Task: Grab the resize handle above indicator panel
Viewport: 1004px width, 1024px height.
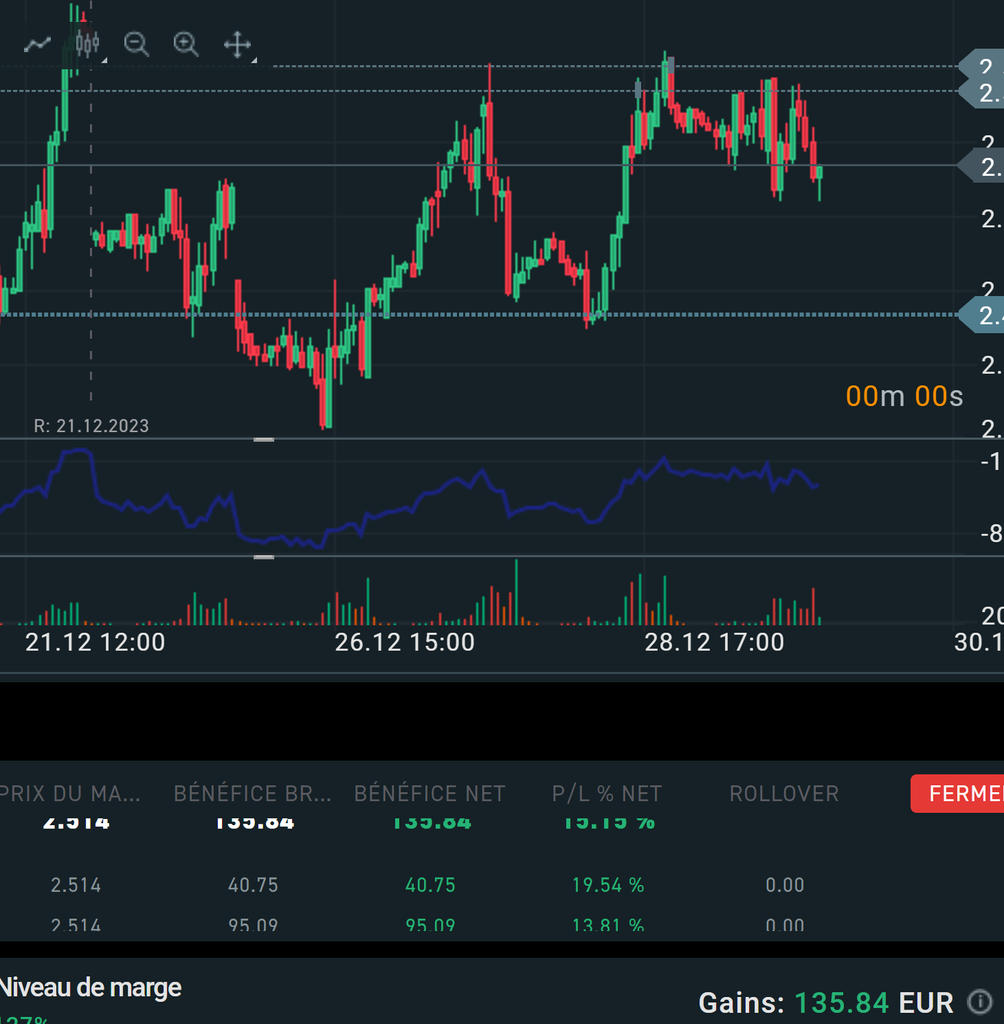Action: click(x=264, y=439)
